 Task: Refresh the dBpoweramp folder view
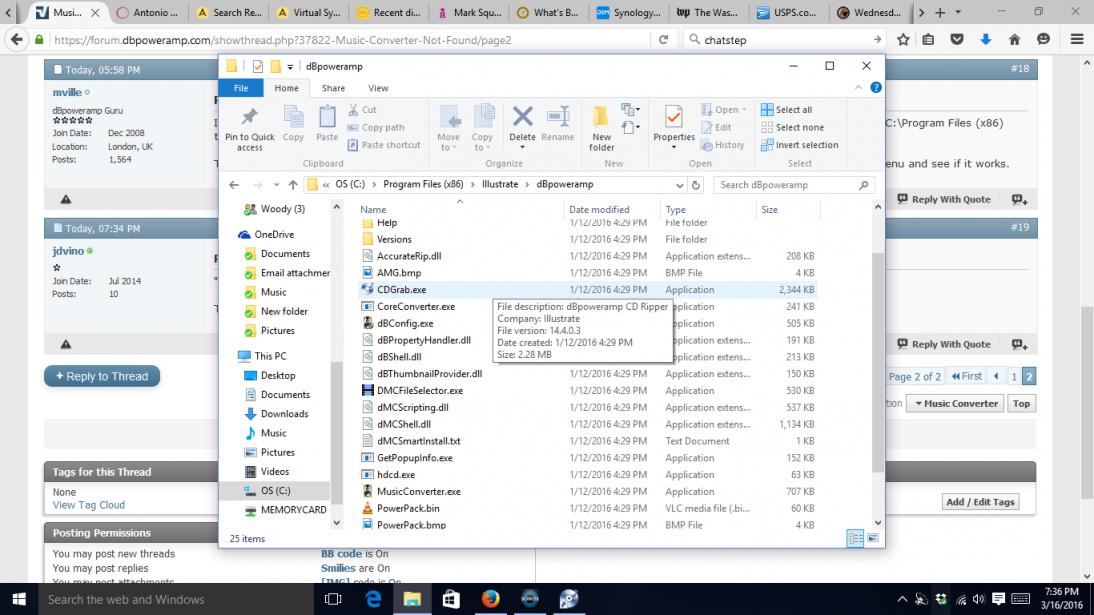click(696, 185)
